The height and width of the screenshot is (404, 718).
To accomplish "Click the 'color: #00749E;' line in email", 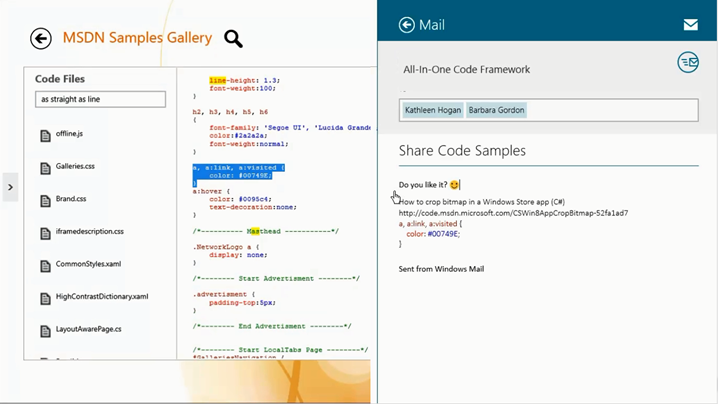I will [x=433, y=234].
